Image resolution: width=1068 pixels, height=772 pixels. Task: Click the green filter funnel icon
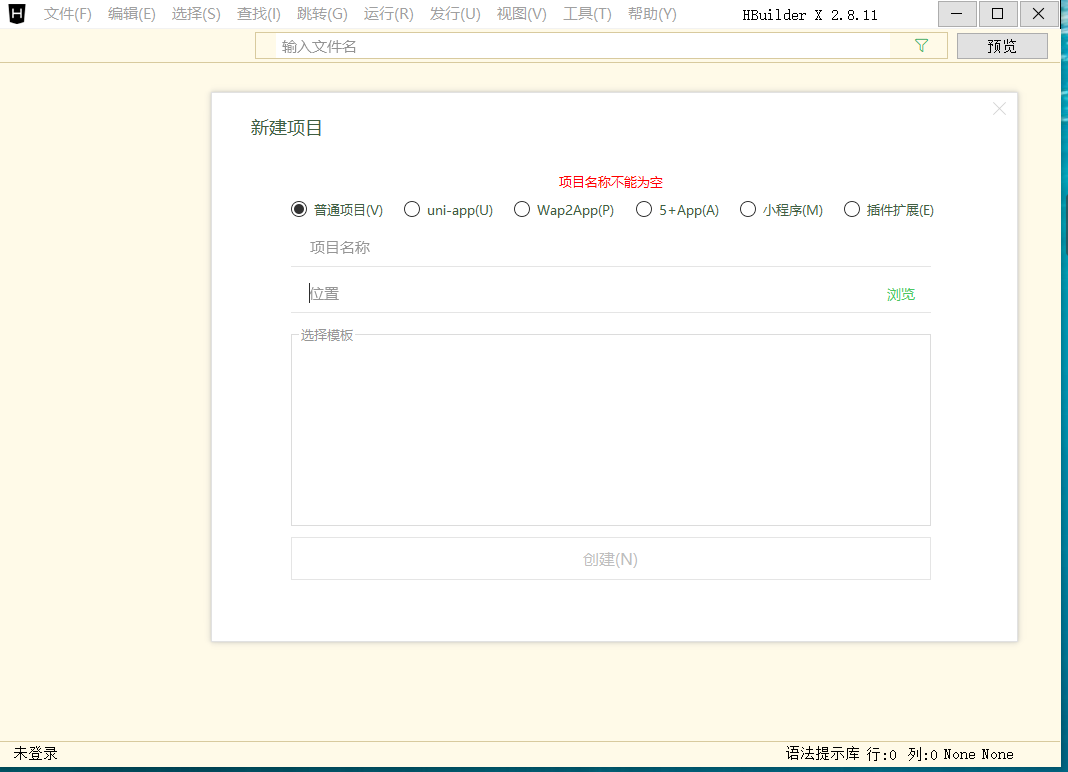921,46
